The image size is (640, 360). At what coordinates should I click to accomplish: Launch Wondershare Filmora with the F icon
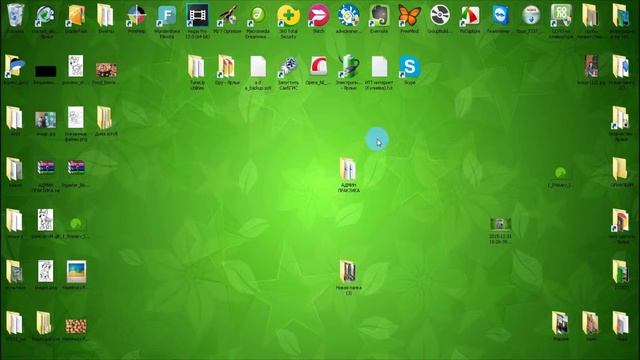pyautogui.click(x=167, y=16)
